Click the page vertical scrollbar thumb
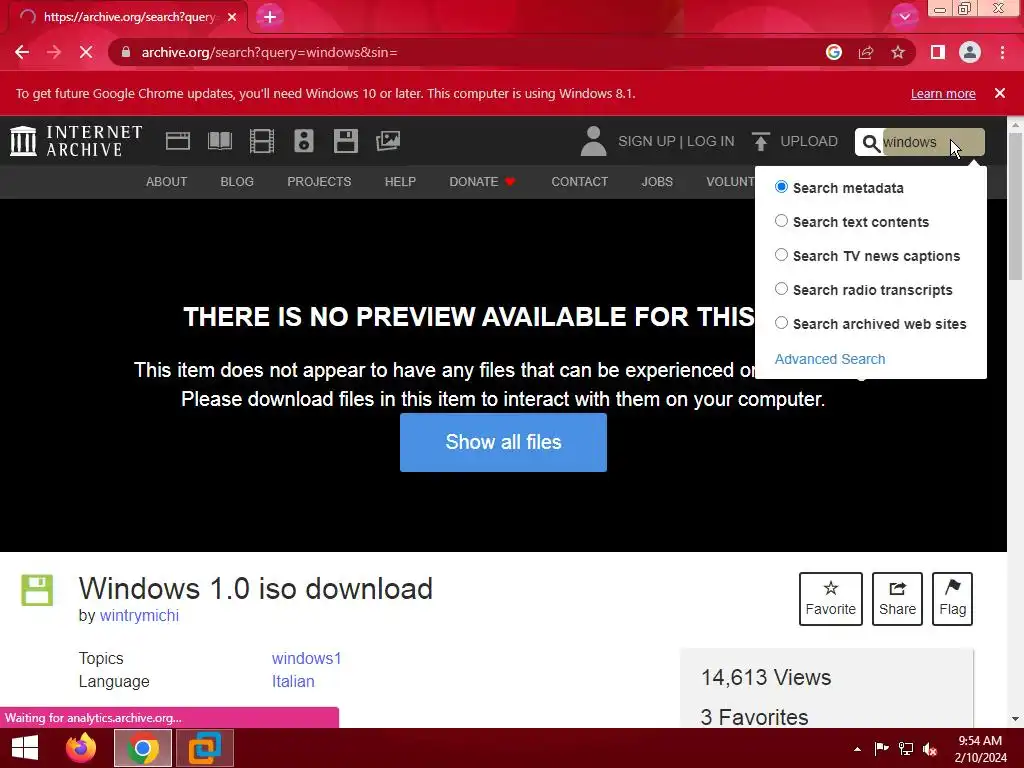Screen dimensions: 1024x768 click(1016, 206)
